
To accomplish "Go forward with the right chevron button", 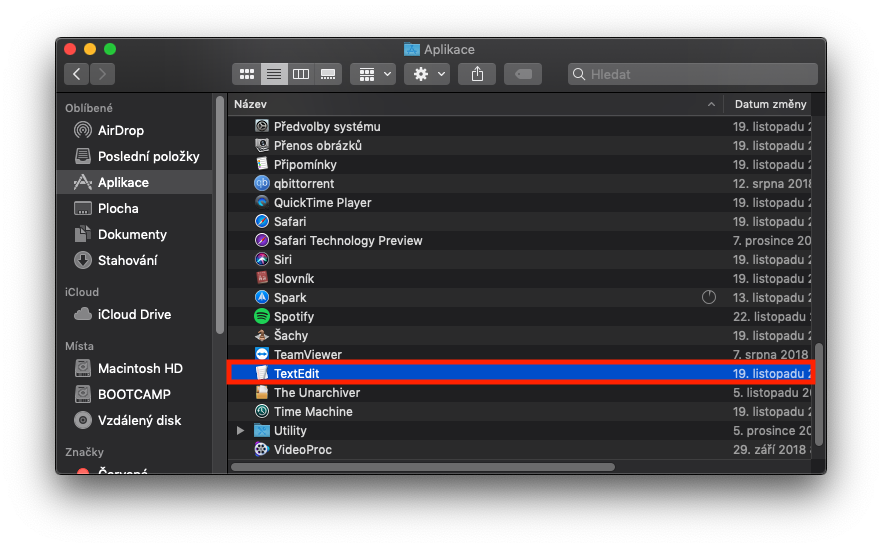I will (x=102, y=74).
